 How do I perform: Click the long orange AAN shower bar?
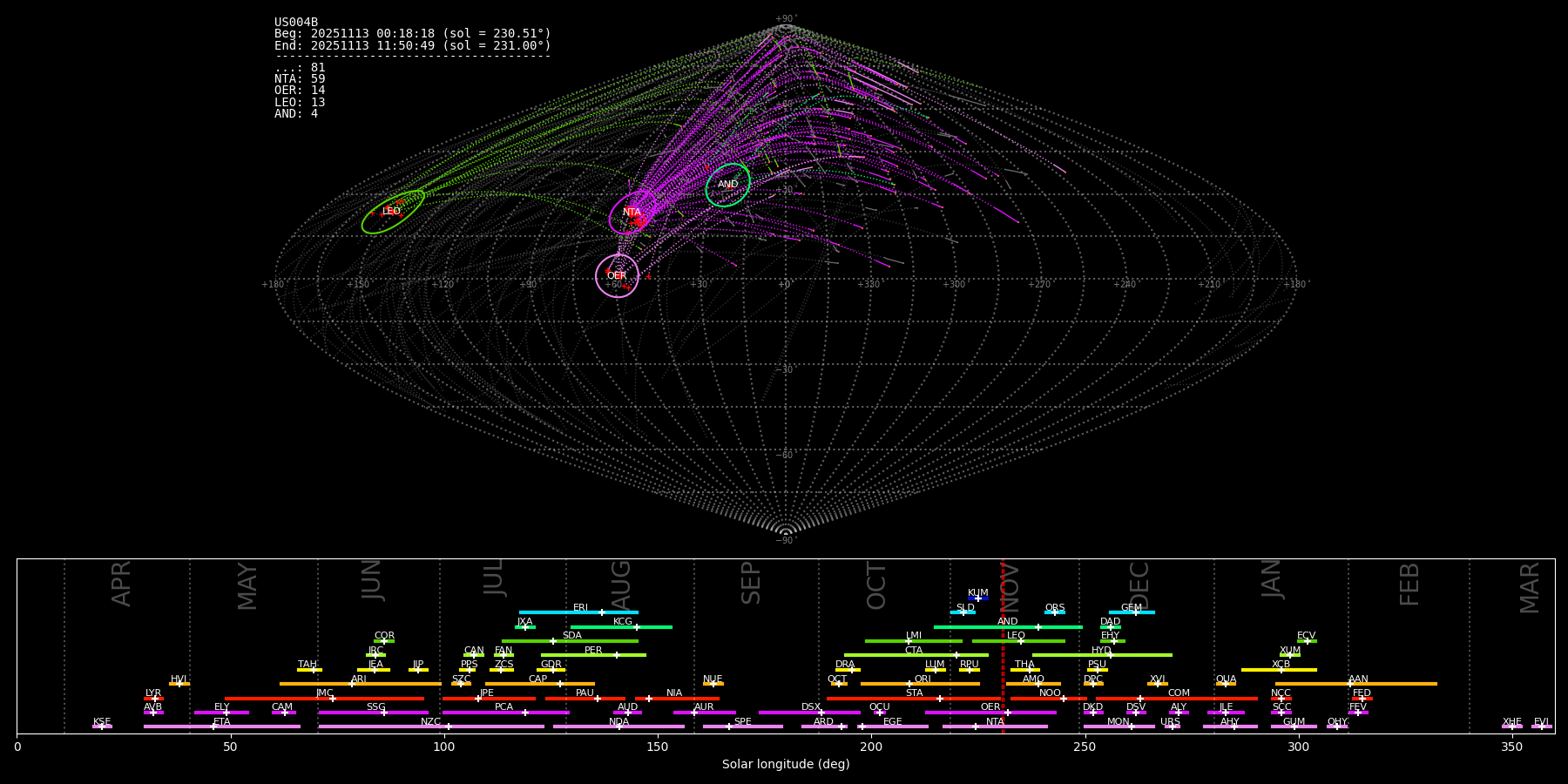(1356, 684)
